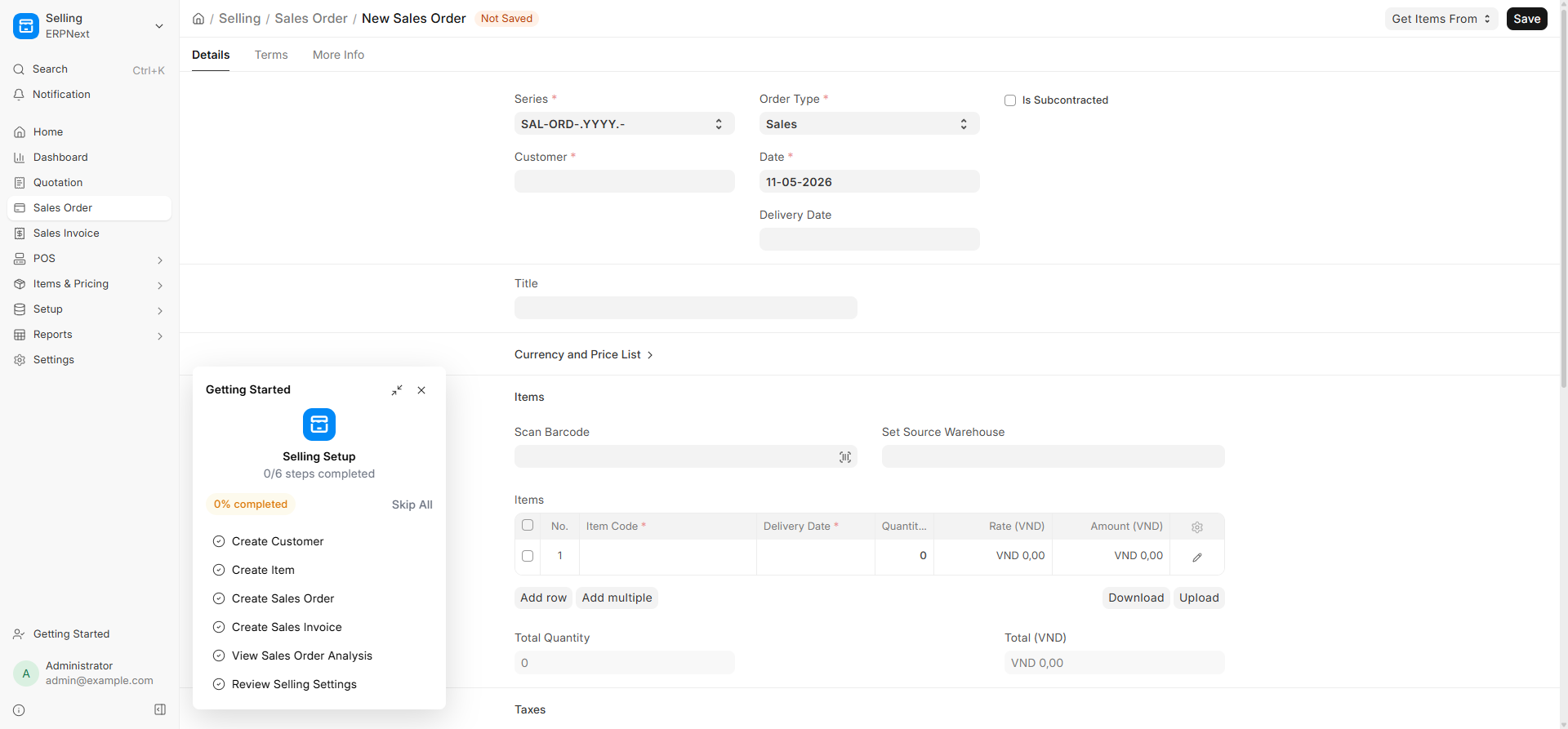The image size is (1568, 729).
Task: Click the Sales Invoice sidebar icon
Action: click(x=20, y=233)
